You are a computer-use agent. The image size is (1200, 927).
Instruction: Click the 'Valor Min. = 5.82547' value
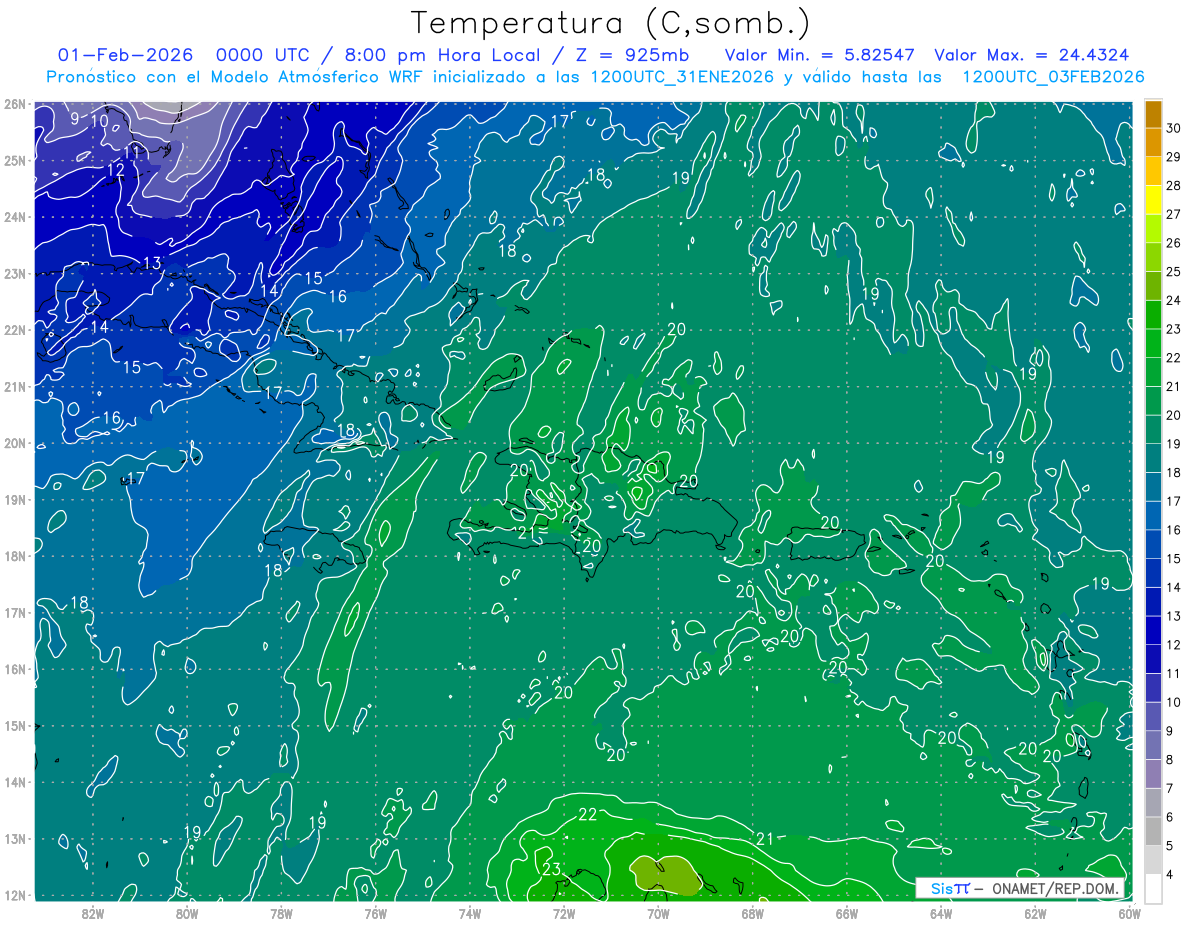[821, 55]
